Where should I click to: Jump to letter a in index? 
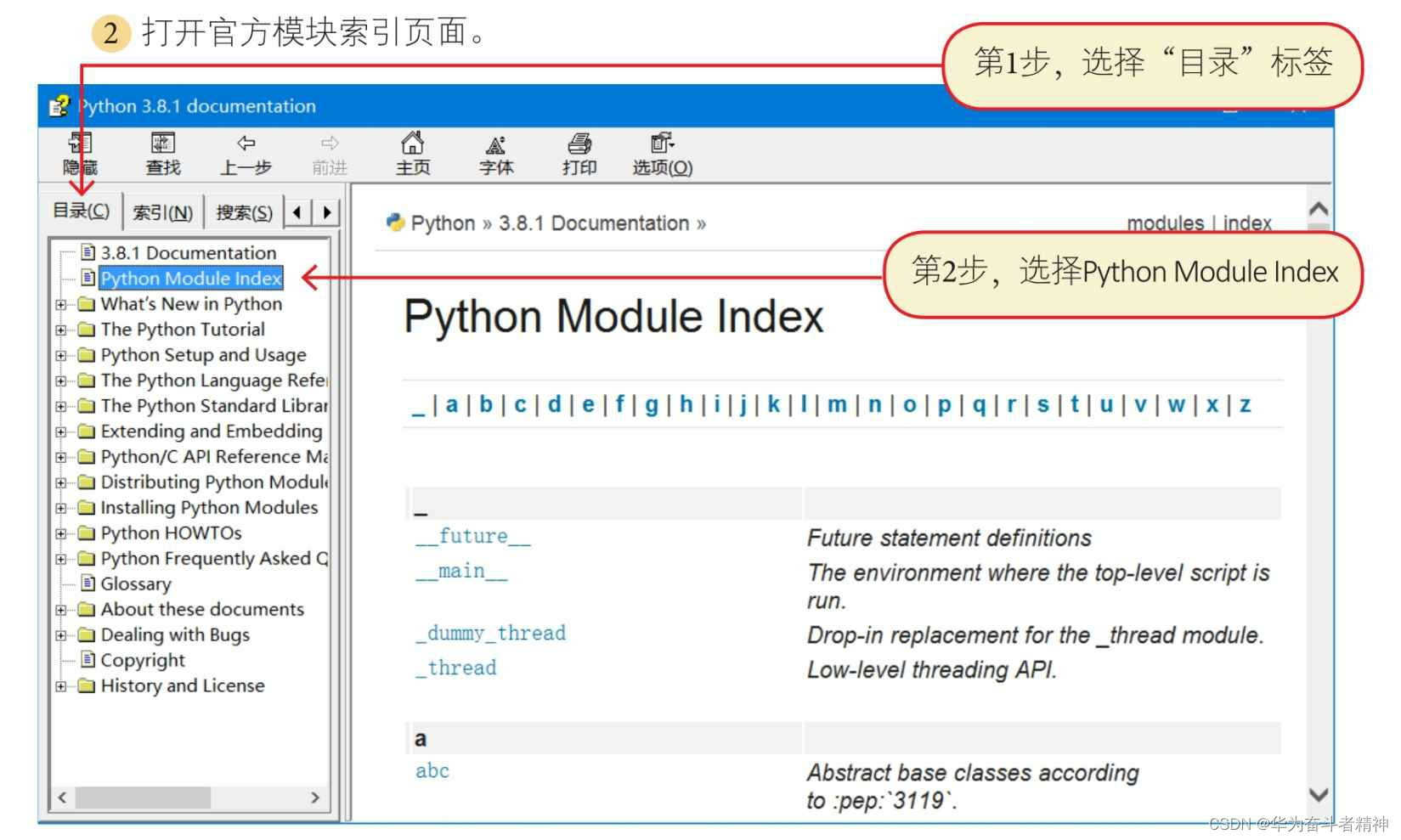pos(452,404)
